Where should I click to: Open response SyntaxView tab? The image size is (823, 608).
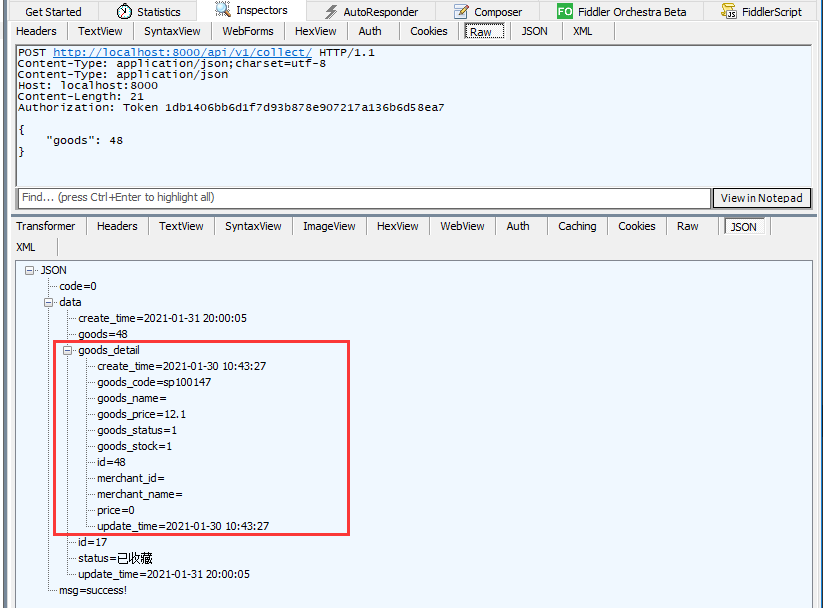point(253,226)
